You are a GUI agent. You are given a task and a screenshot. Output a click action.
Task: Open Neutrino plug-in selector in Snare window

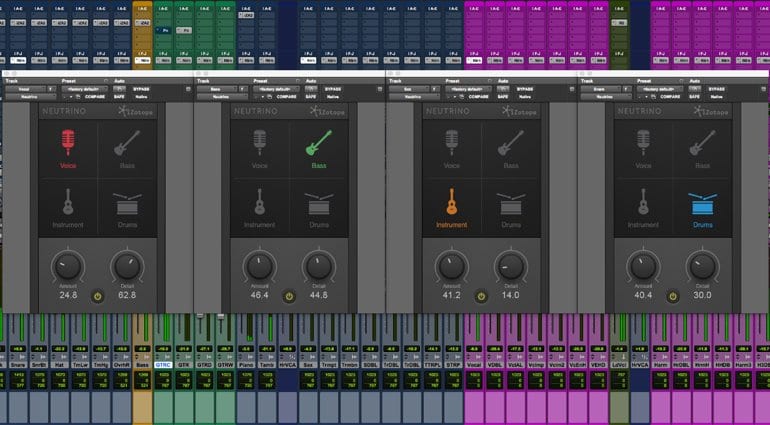coord(605,97)
